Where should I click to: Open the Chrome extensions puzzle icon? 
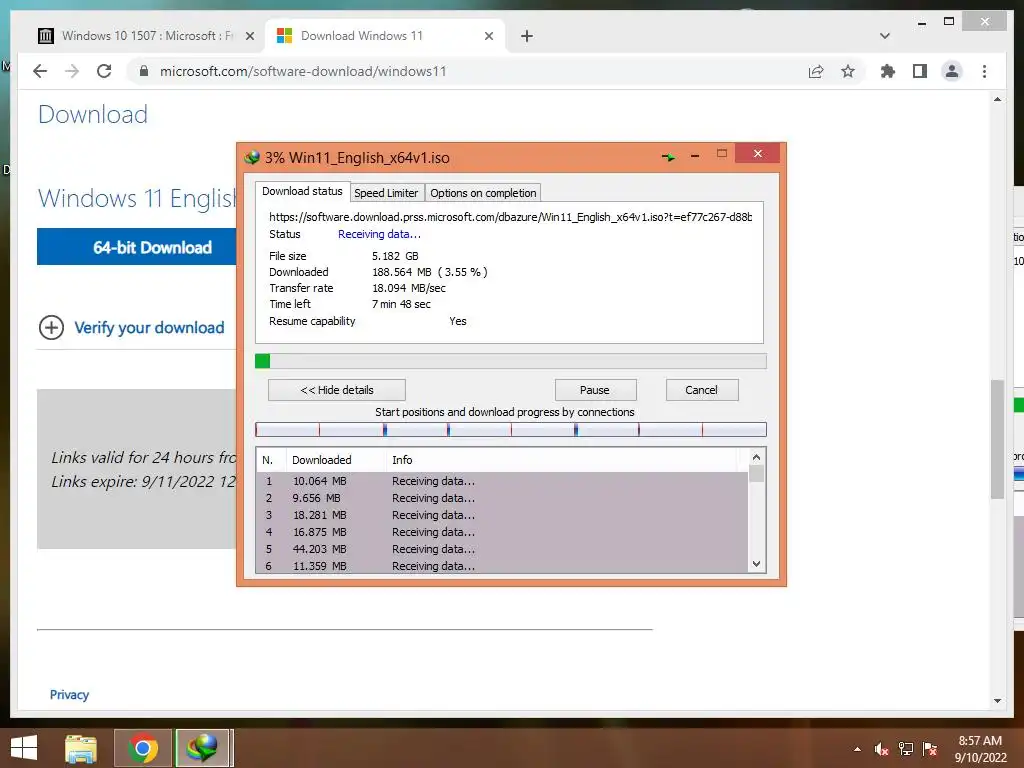(888, 71)
